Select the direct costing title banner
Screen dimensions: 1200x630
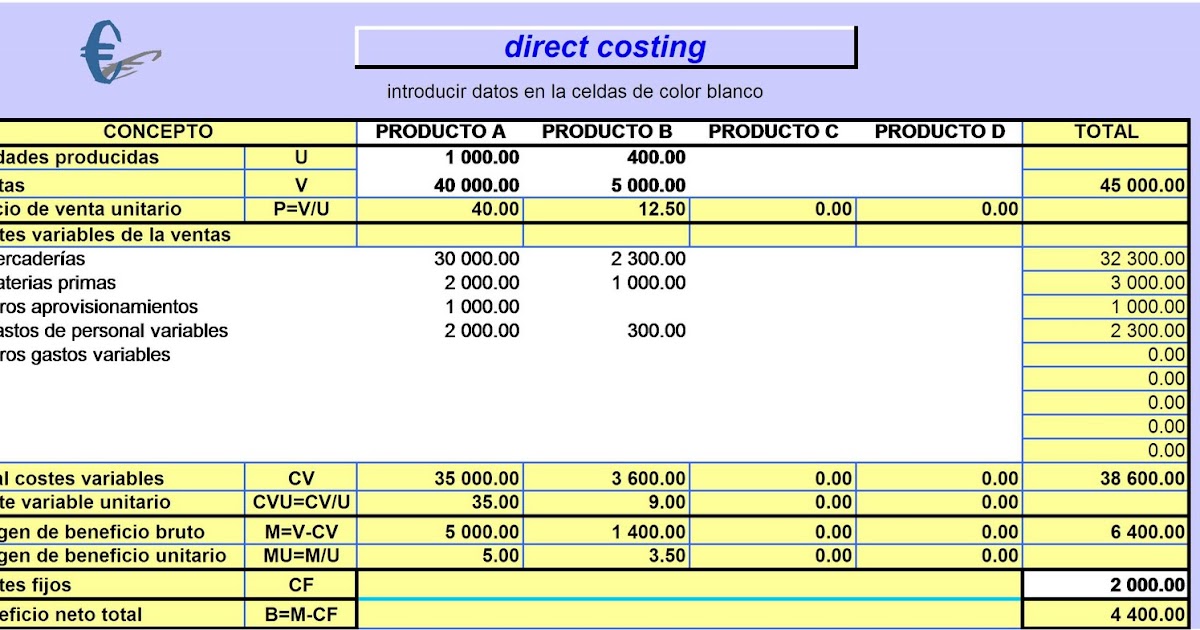point(605,45)
